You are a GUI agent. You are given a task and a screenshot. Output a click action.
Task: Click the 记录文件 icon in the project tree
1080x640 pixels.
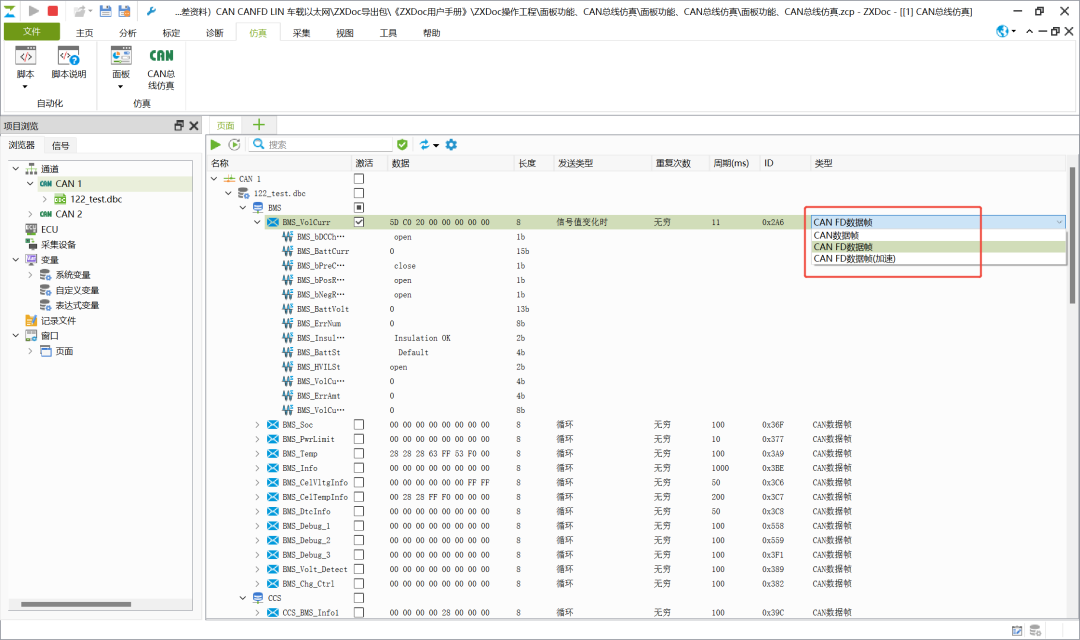31,320
